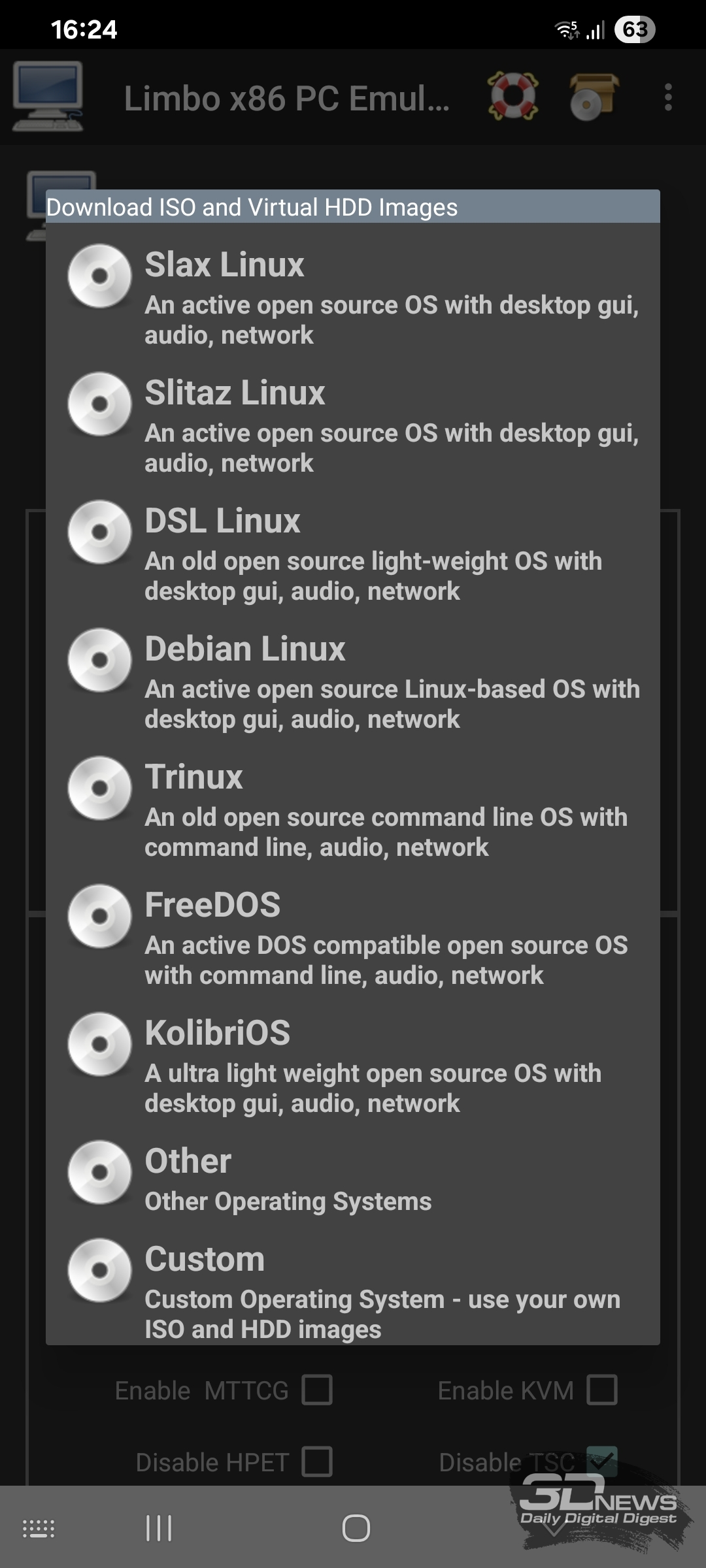706x1568 pixels.
Task: Click the disc icon beside Slax Linux
Action: (99, 276)
